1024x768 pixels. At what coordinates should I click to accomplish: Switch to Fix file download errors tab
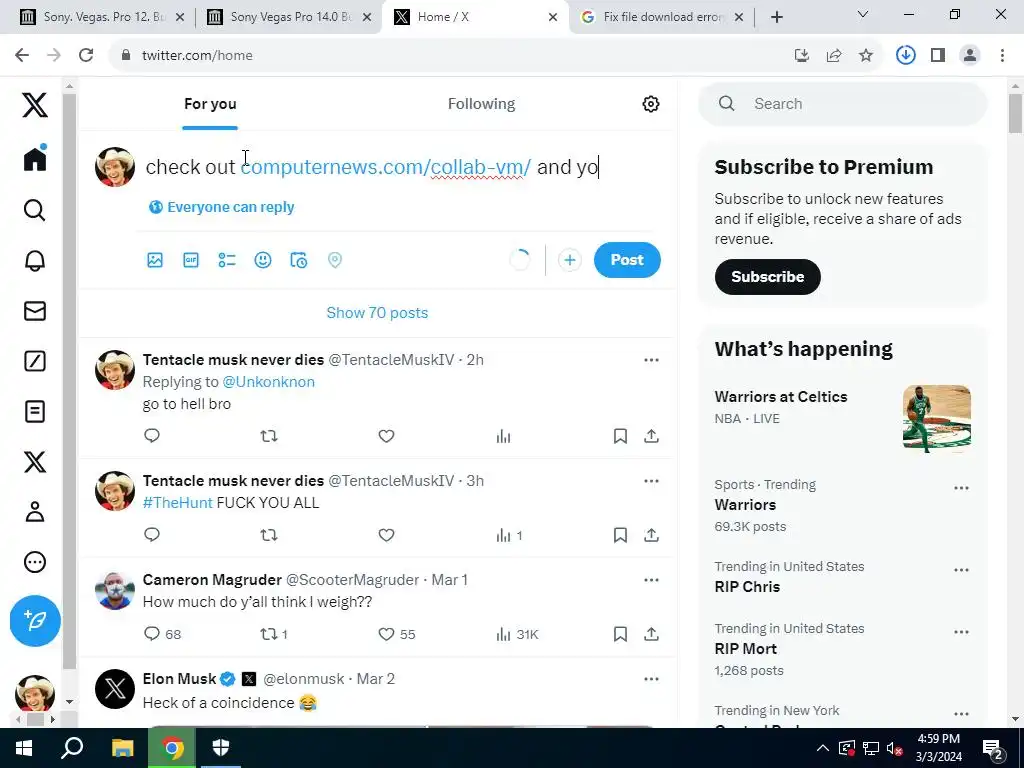663,17
